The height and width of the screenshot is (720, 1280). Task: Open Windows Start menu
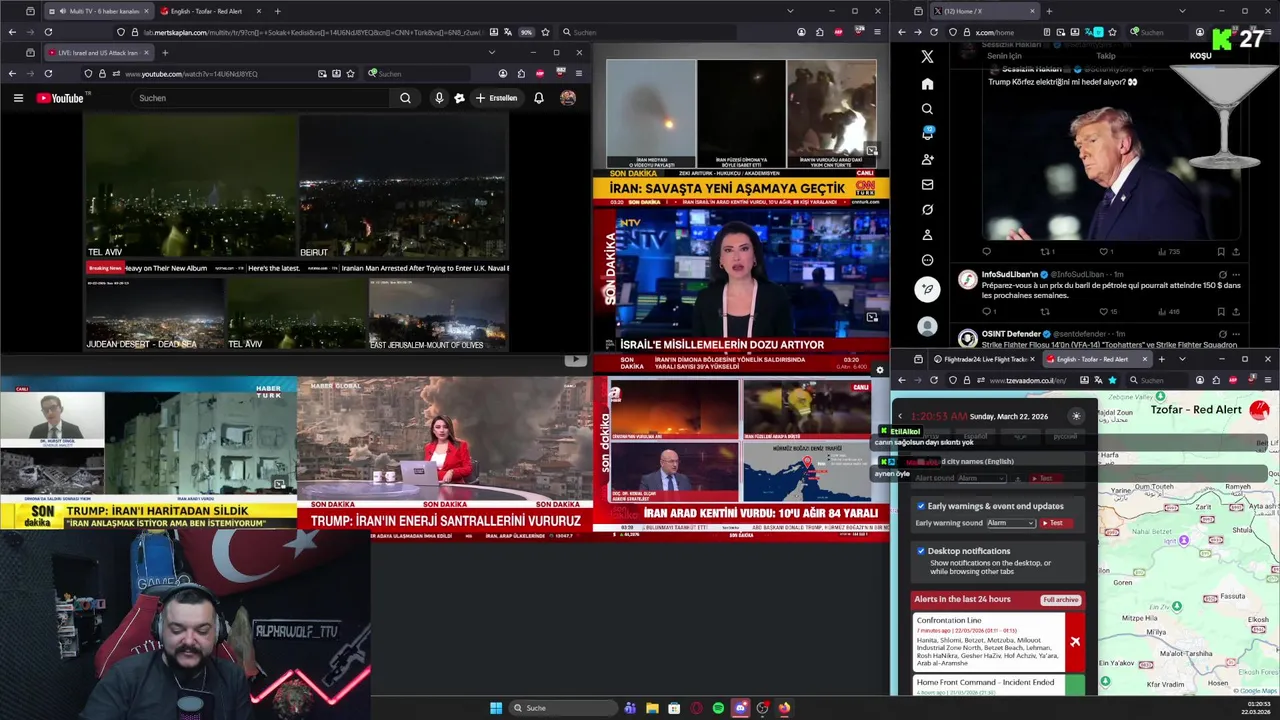496,708
